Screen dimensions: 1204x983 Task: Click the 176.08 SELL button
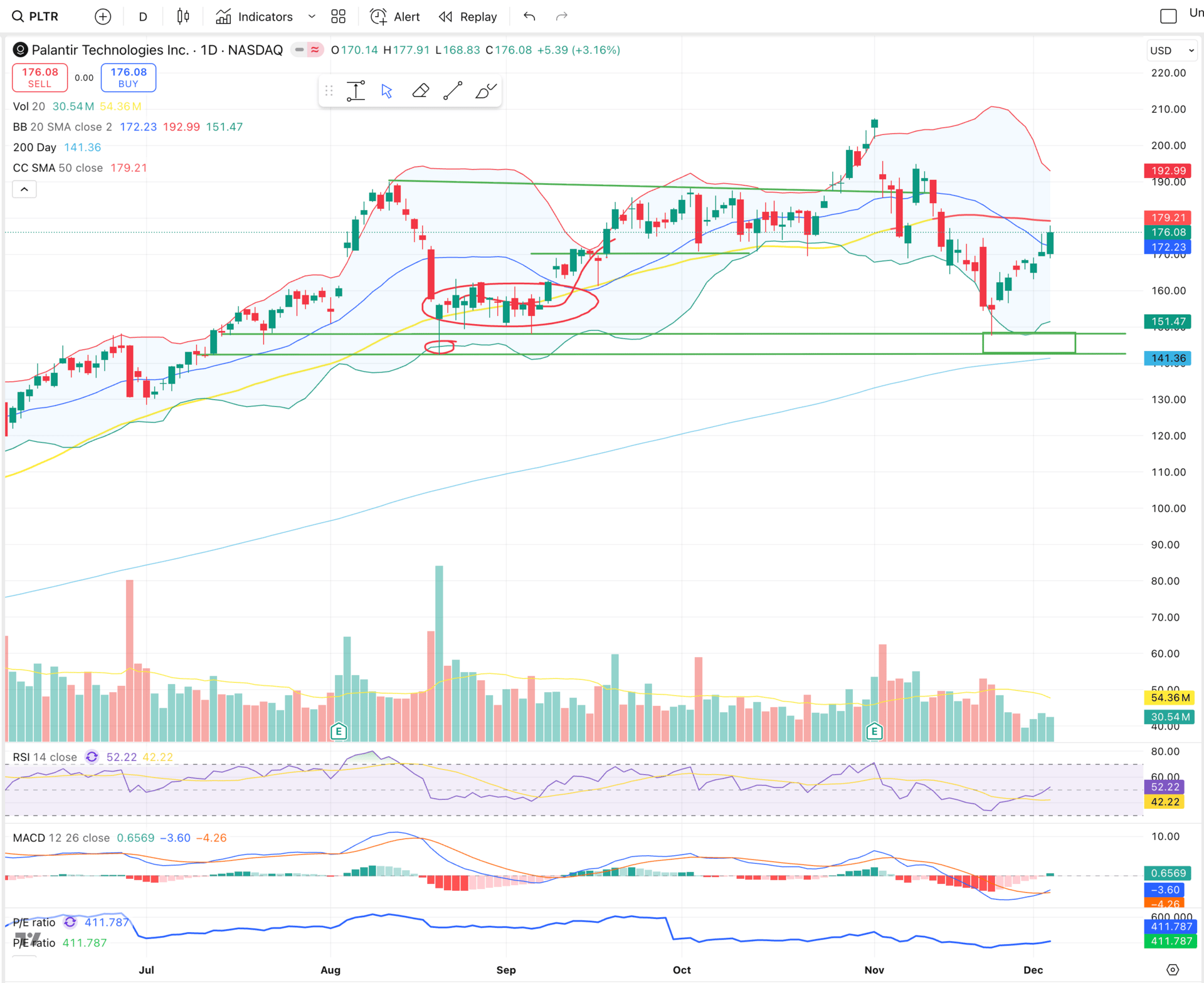(40, 78)
